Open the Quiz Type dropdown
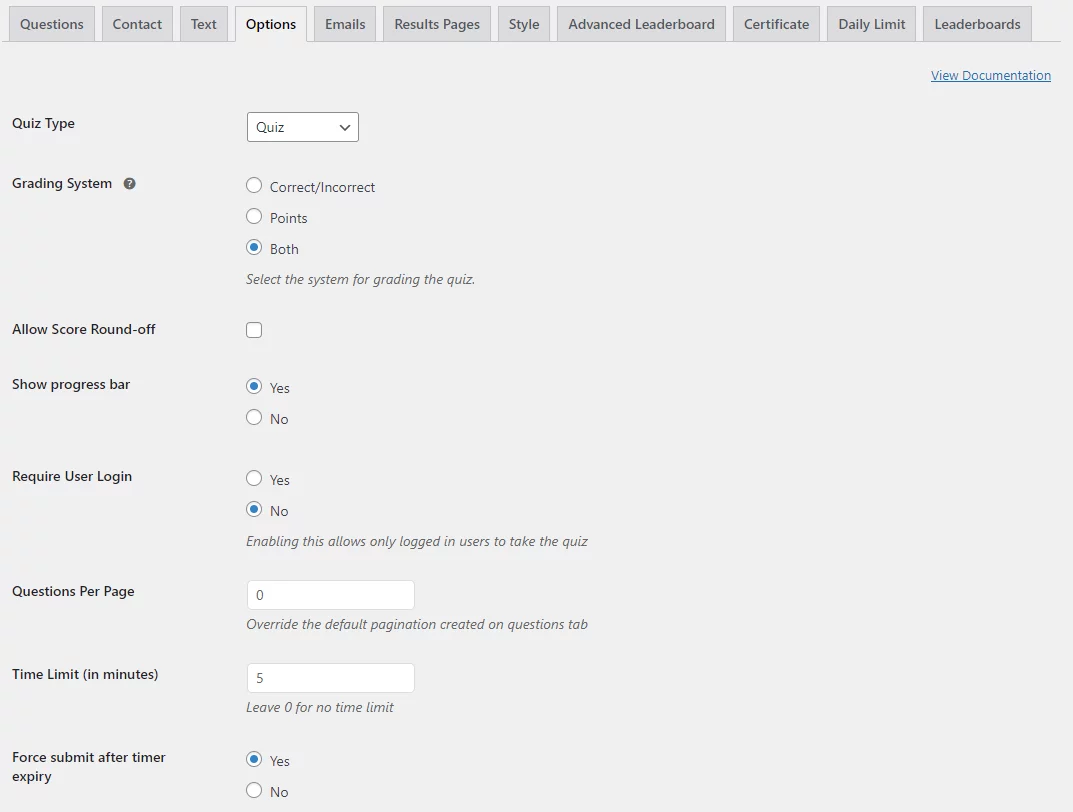 pyautogui.click(x=302, y=127)
